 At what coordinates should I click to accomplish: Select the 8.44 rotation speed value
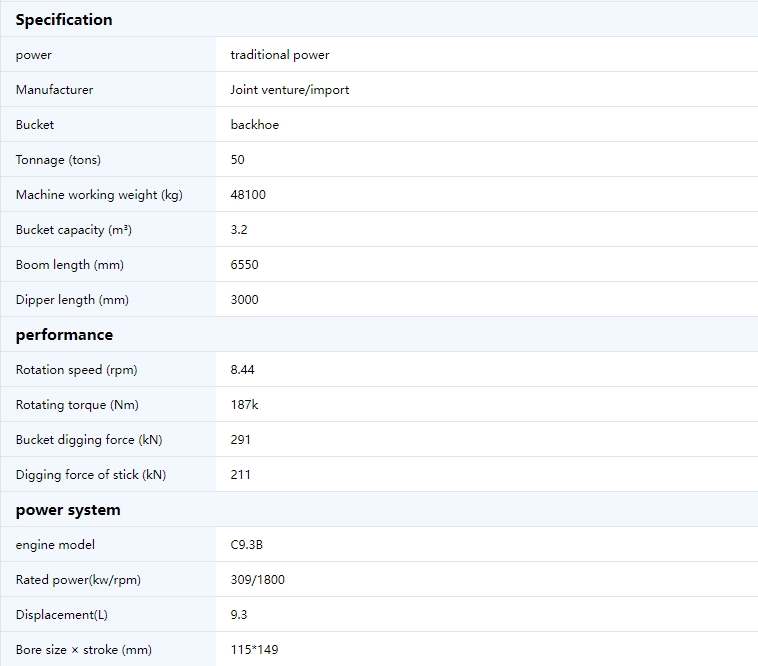pyautogui.click(x=242, y=370)
